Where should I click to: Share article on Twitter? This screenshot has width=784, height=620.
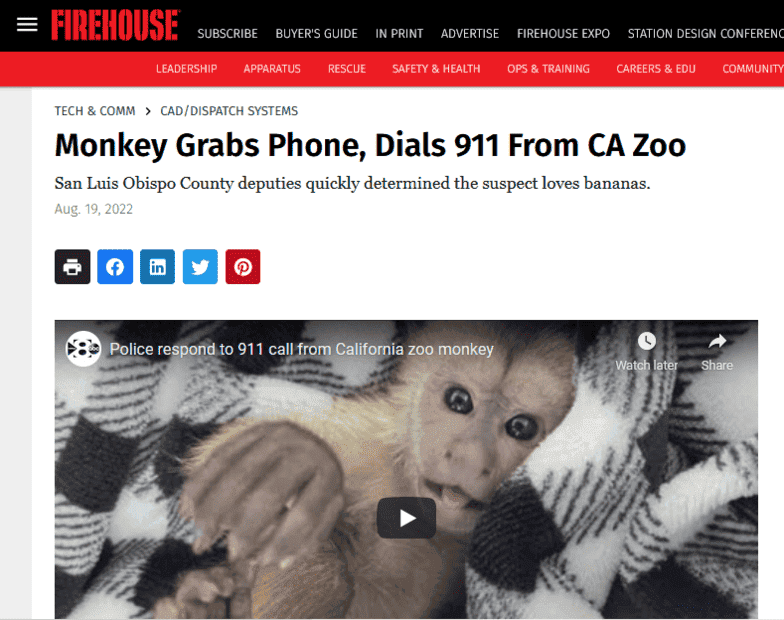pos(200,266)
